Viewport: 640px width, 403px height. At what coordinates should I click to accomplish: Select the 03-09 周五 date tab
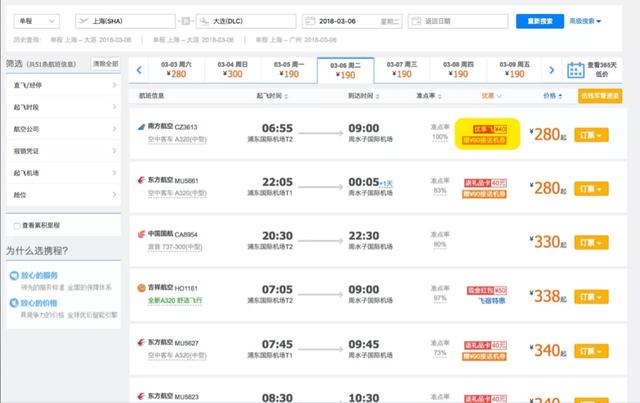coord(514,70)
